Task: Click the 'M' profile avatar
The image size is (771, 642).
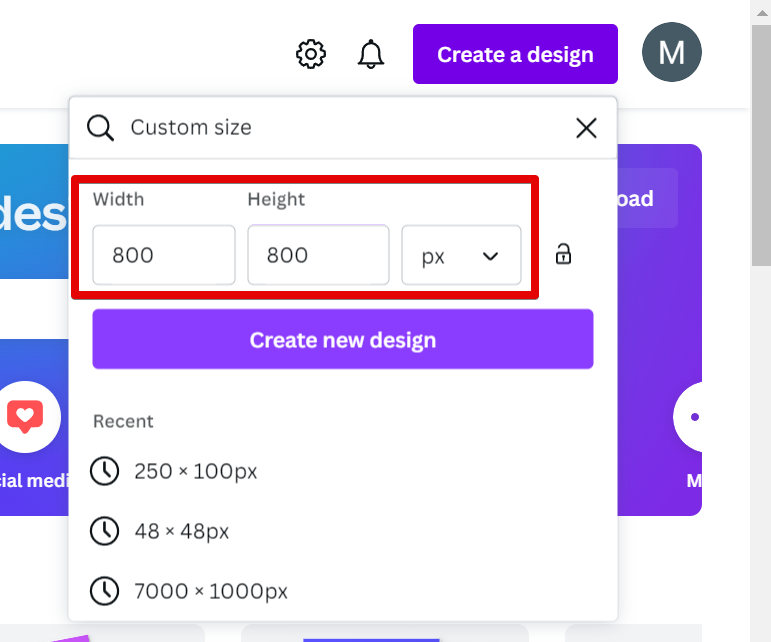Action: coord(671,53)
